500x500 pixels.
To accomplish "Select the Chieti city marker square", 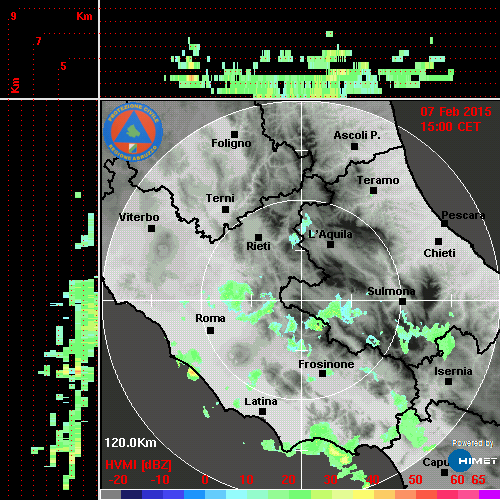I will (439, 241).
